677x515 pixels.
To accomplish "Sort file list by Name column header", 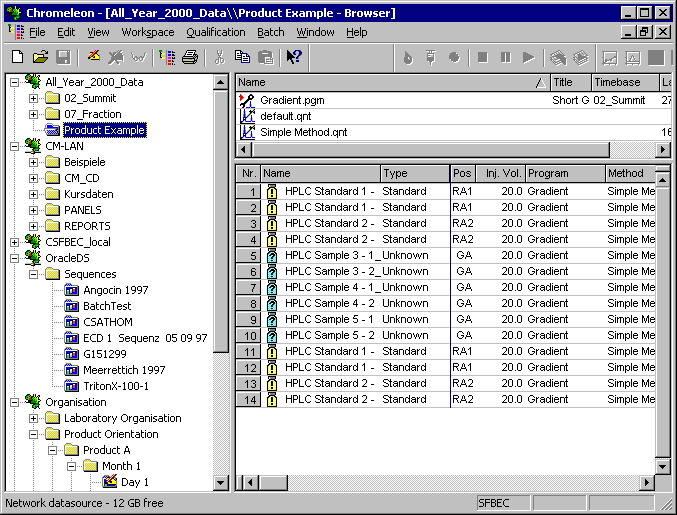I will point(393,82).
